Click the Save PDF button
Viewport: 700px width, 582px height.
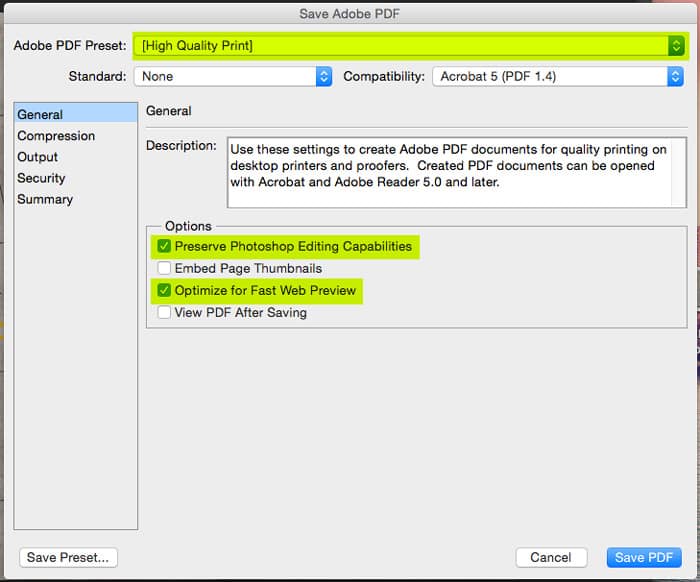tap(644, 557)
